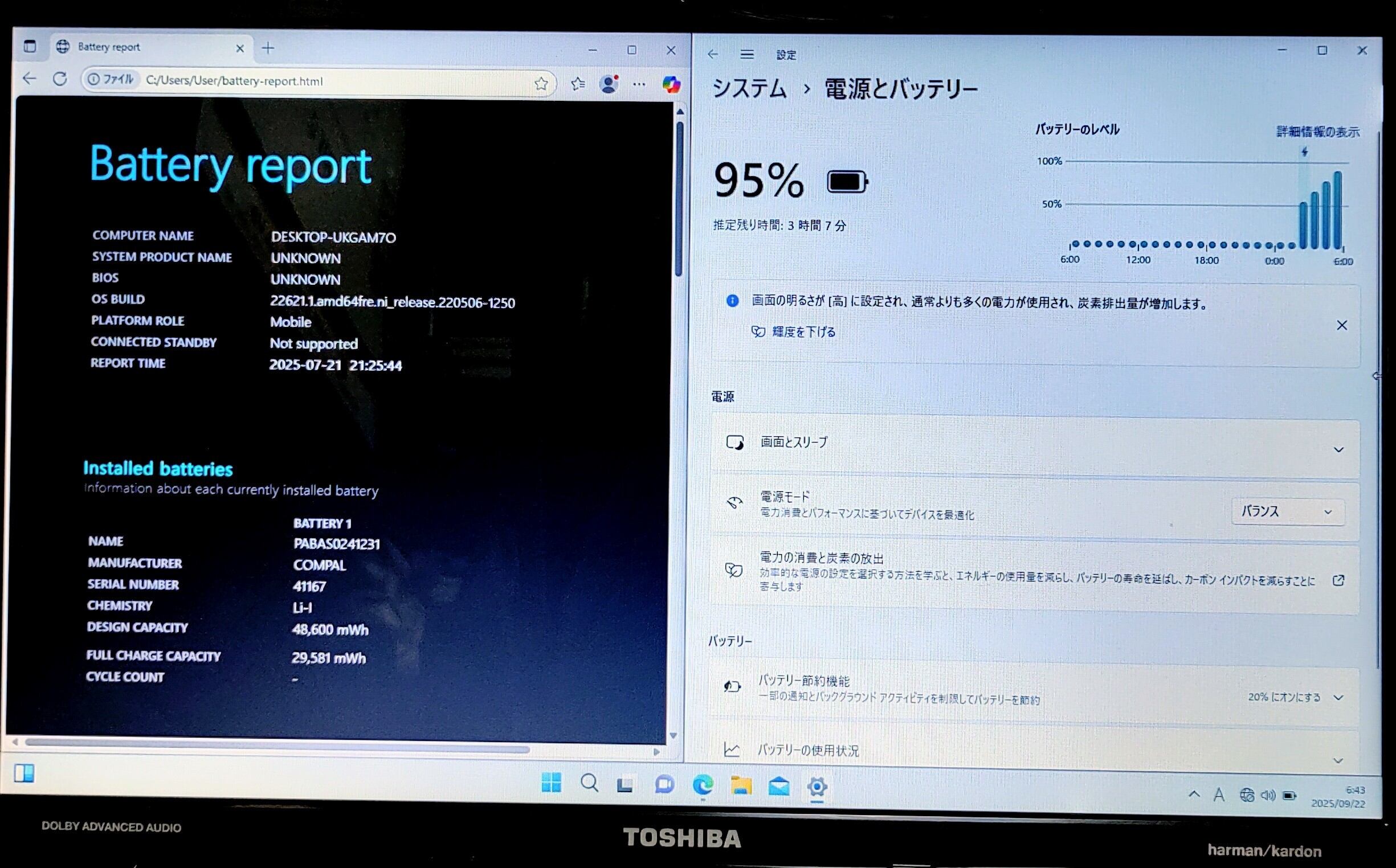Open the Settings hamburger navigation menu
The image size is (1396, 868).
[746, 55]
